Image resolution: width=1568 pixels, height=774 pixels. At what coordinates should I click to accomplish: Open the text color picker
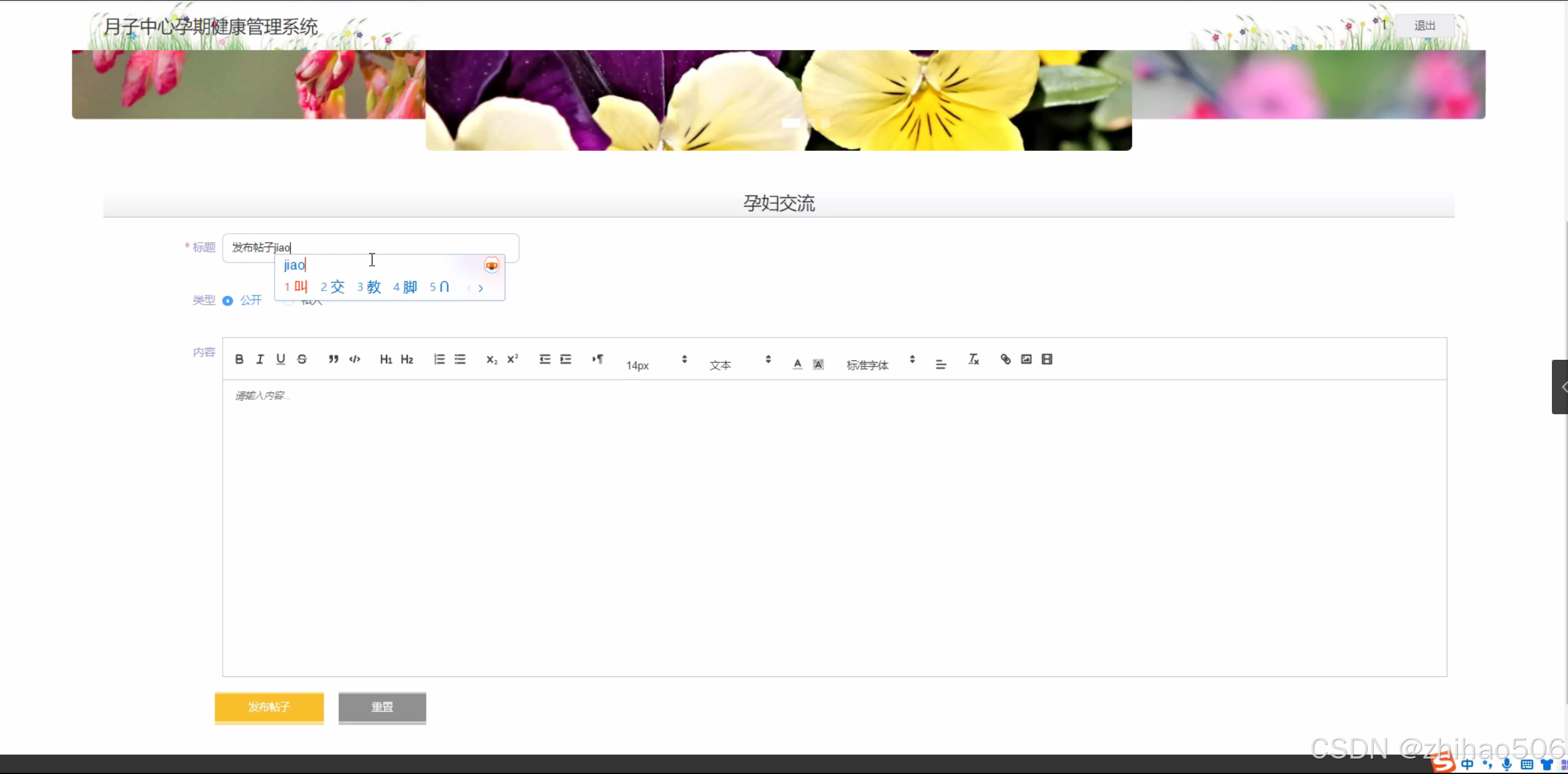click(797, 364)
